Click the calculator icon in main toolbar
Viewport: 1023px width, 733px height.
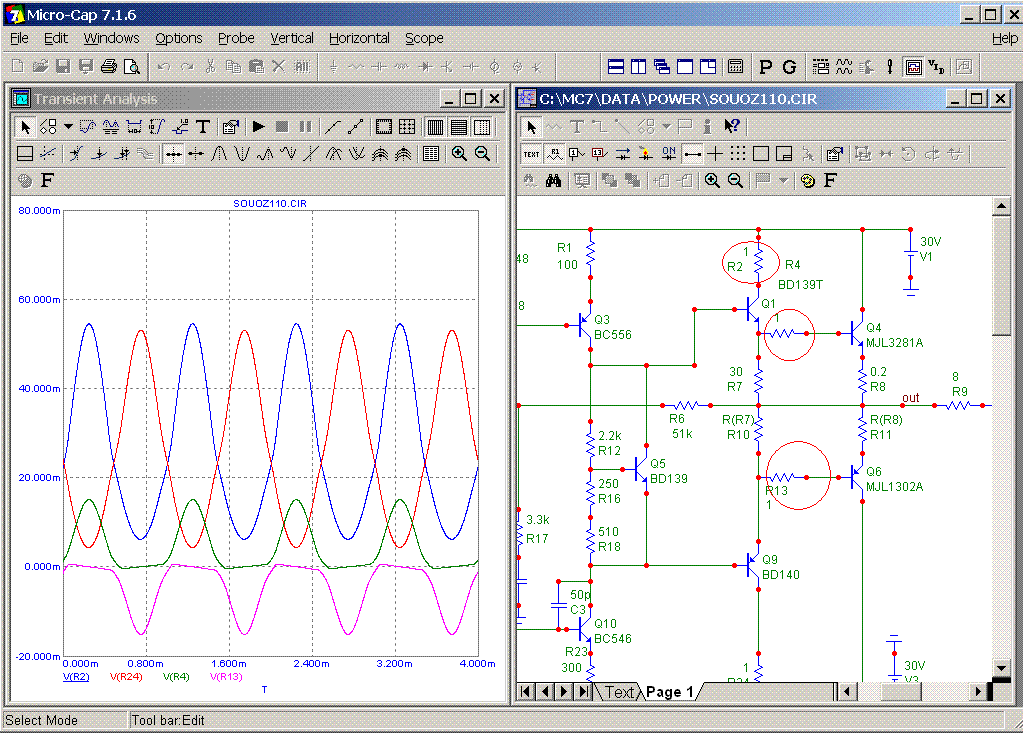point(735,67)
